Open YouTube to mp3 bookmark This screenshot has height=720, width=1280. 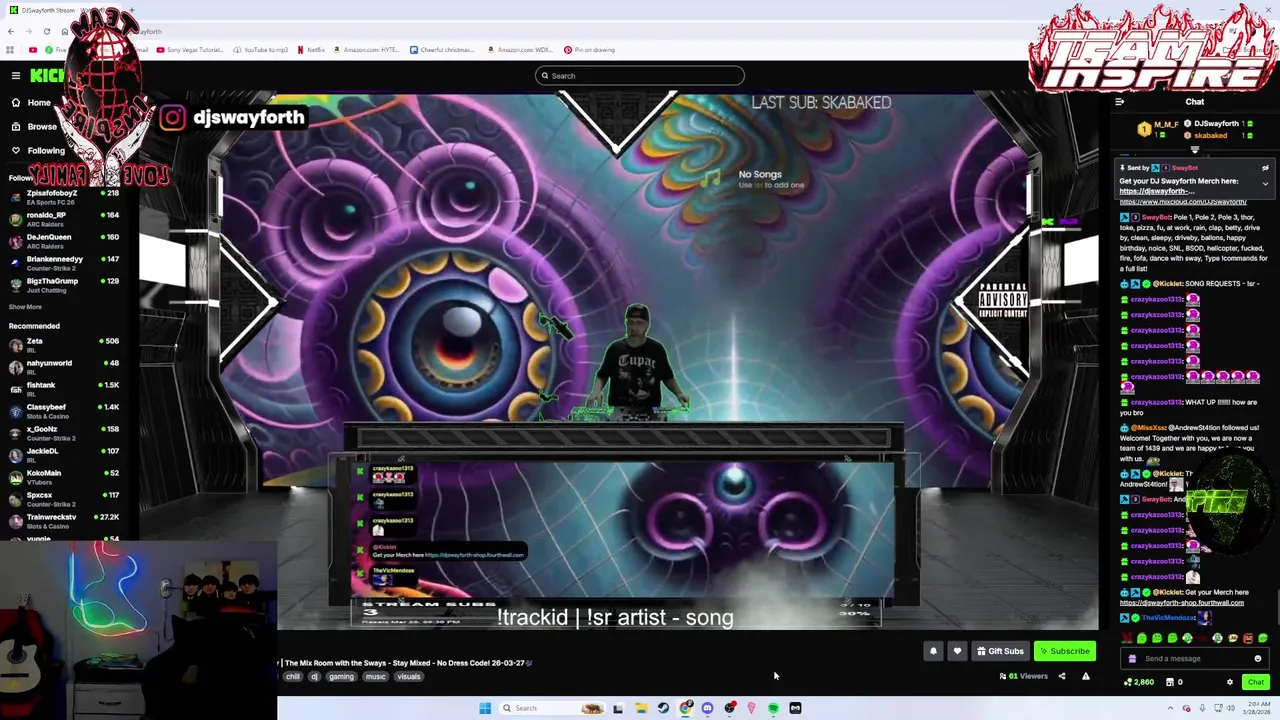pos(261,50)
